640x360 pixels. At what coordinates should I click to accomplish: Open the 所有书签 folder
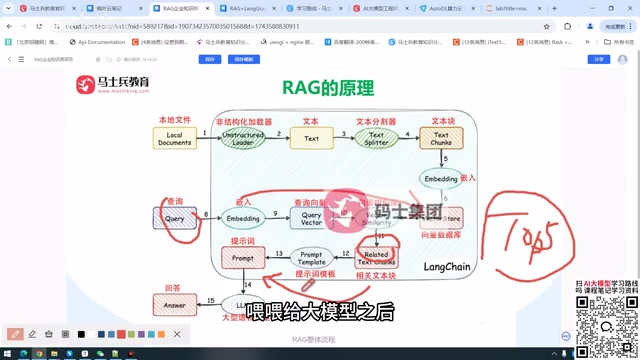pyautogui.click(x=619, y=42)
